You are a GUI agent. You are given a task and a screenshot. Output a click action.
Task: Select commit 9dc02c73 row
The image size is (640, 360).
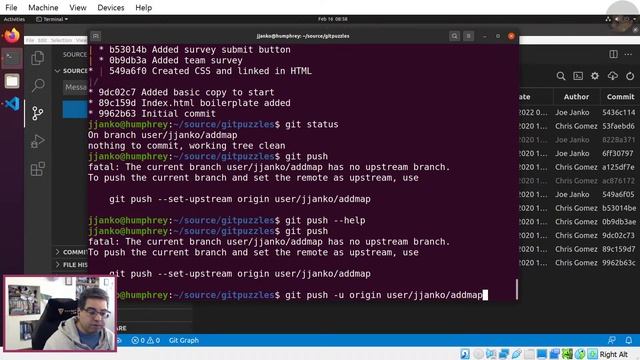[579, 236]
